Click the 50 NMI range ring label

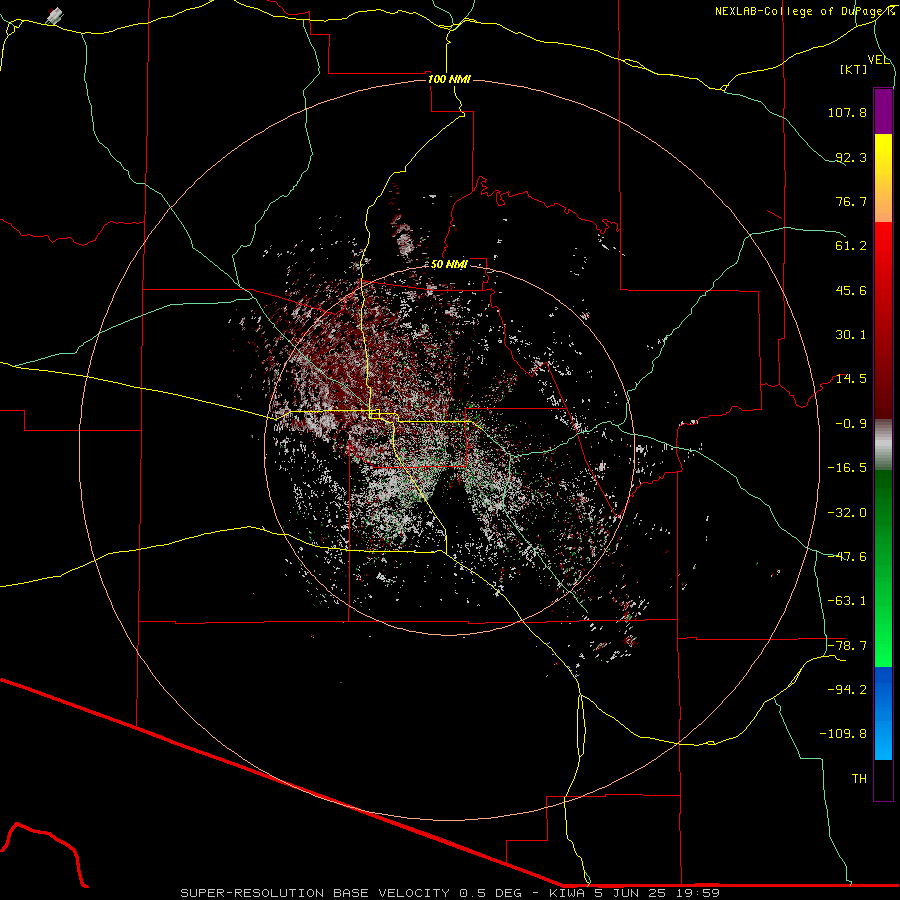[449, 265]
